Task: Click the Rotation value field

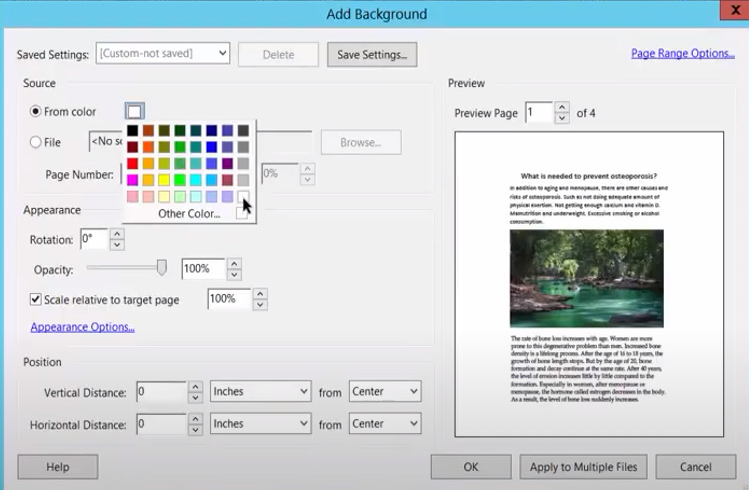Action: point(94,239)
